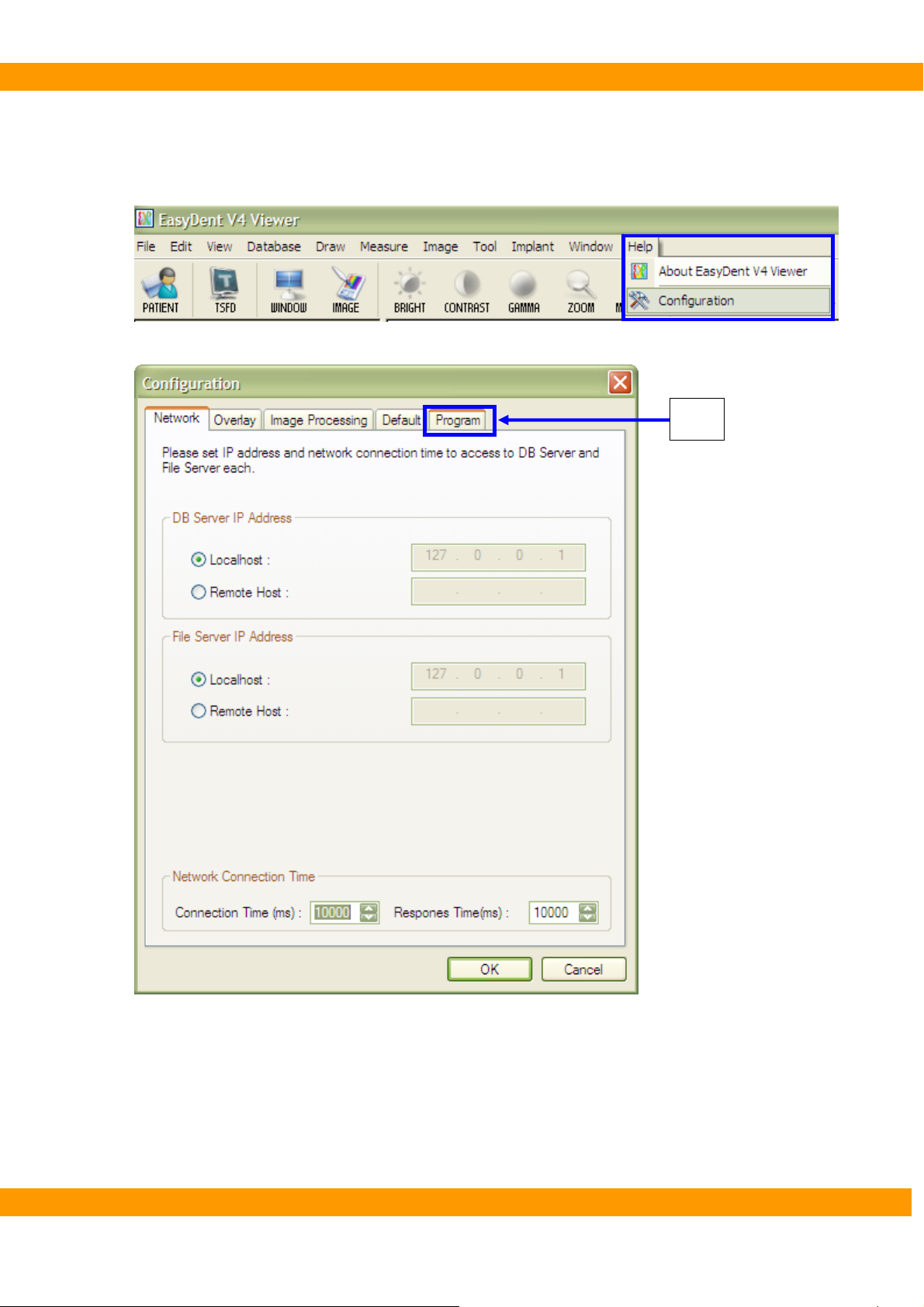Click the About EasyDent icon in Help menu

pos(639,271)
